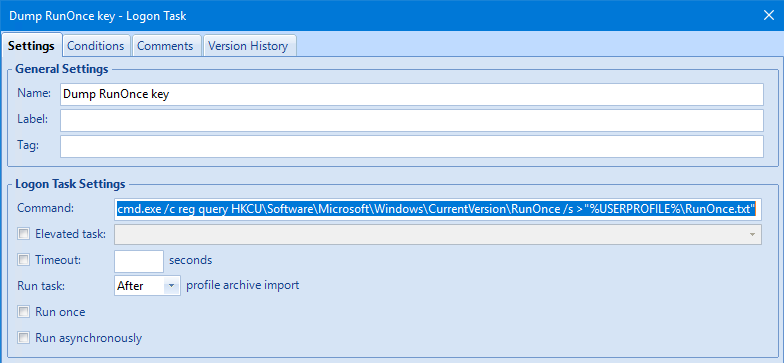Check the Run asynchronously option
This screenshot has height=363, width=784.
coord(24,338)
